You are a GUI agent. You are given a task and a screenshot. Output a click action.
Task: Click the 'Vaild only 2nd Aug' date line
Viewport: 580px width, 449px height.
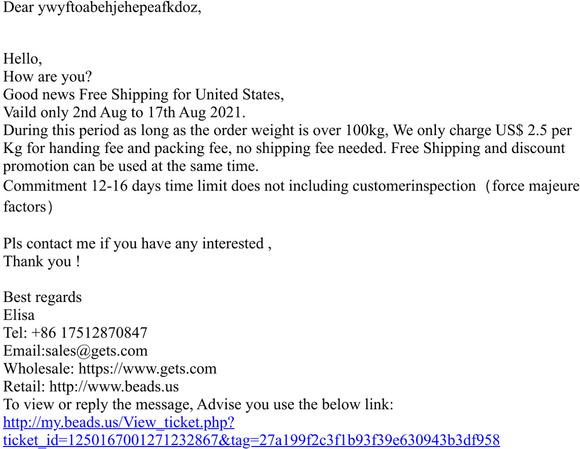(x=124, y=112)
